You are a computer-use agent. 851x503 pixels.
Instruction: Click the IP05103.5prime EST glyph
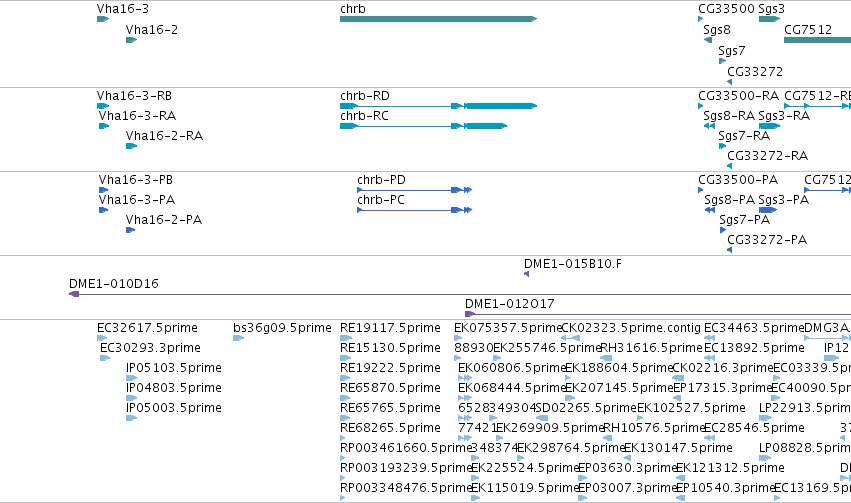pos(131,378)
